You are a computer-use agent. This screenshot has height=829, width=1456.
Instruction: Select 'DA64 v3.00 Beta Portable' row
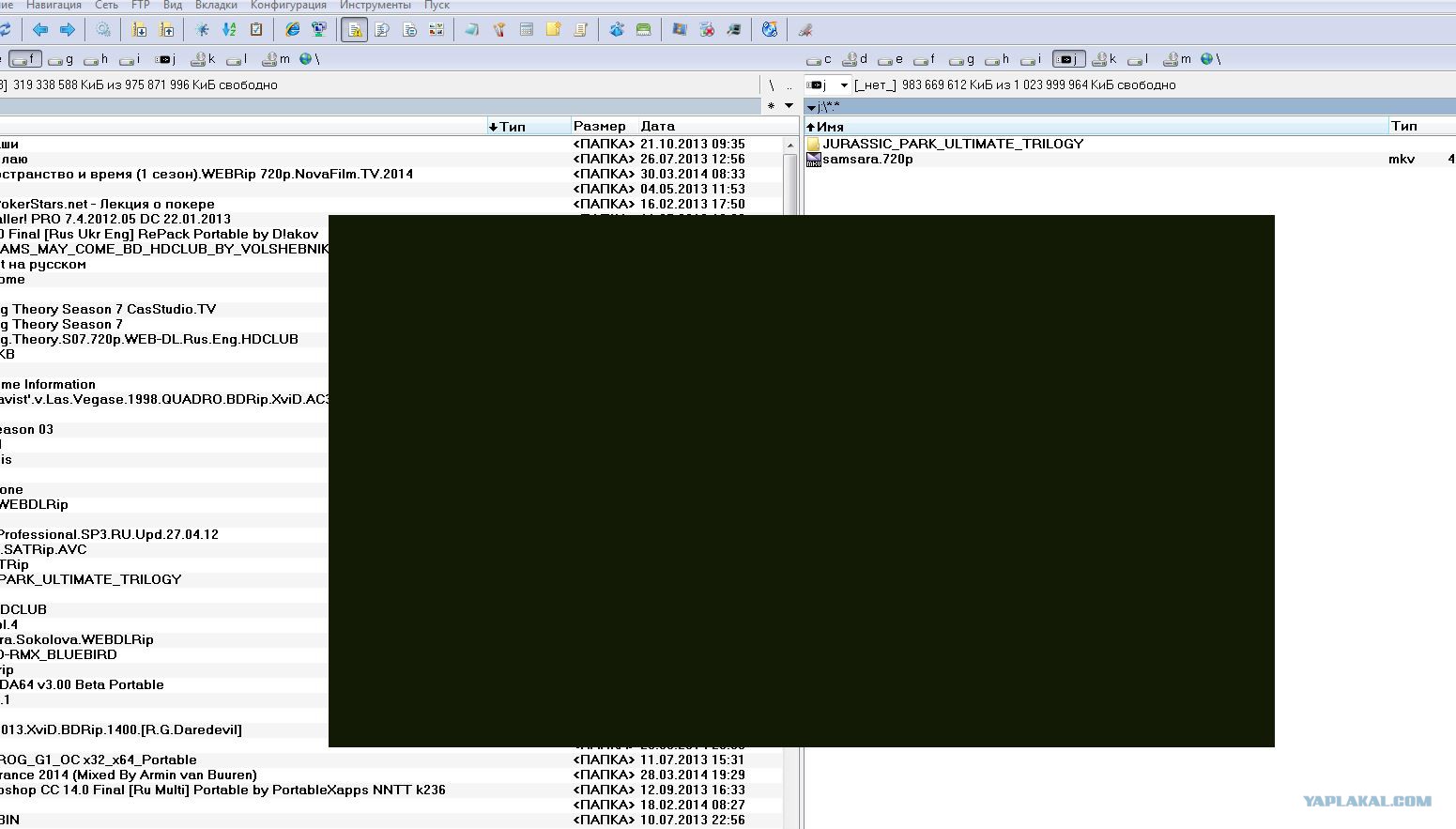point(83,684)
